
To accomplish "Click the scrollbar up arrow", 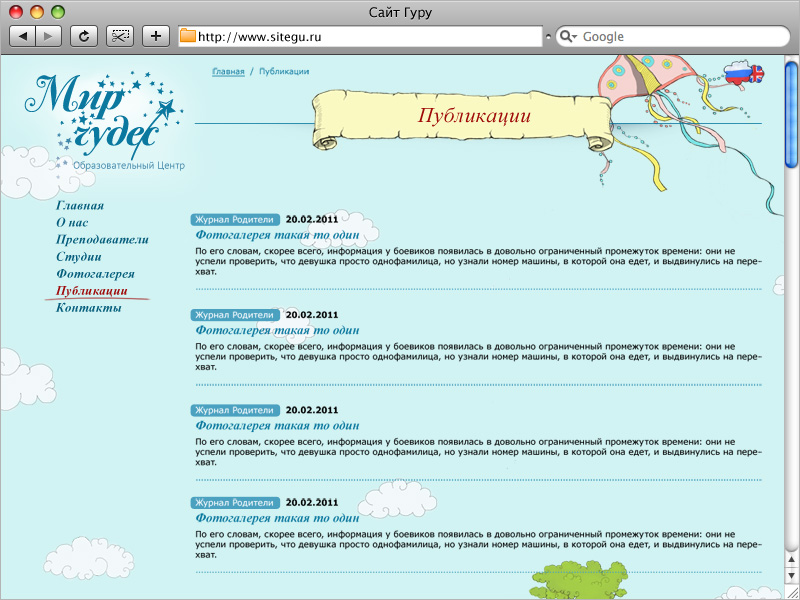I will (x=792, y=560).
